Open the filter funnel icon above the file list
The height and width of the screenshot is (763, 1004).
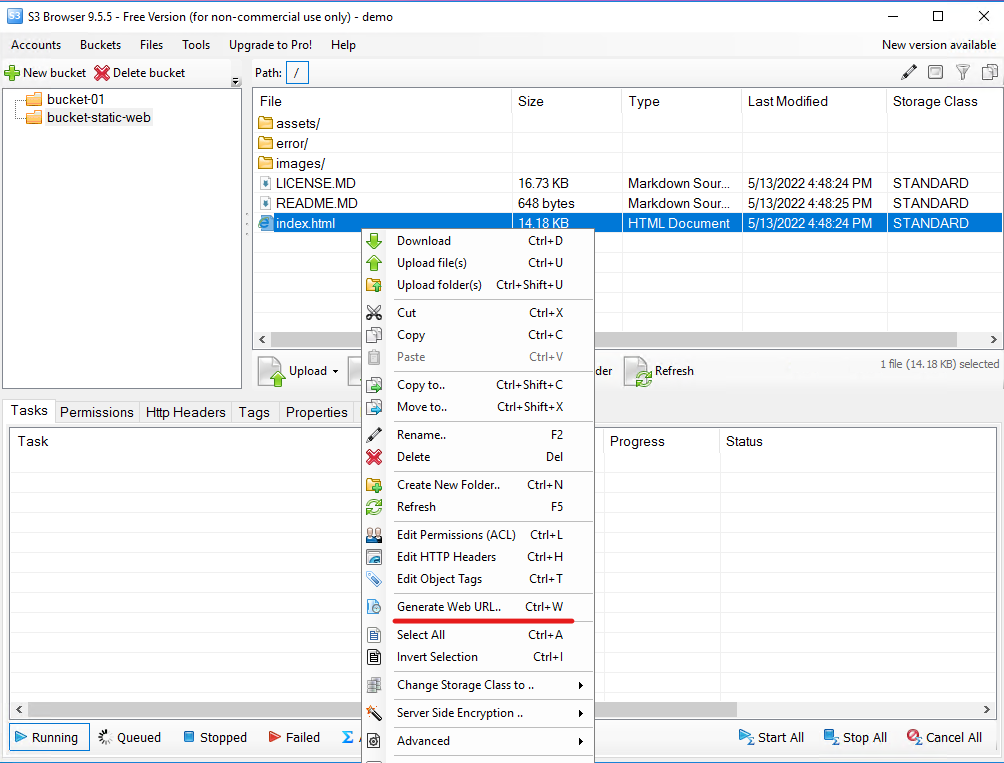(962, 72)
